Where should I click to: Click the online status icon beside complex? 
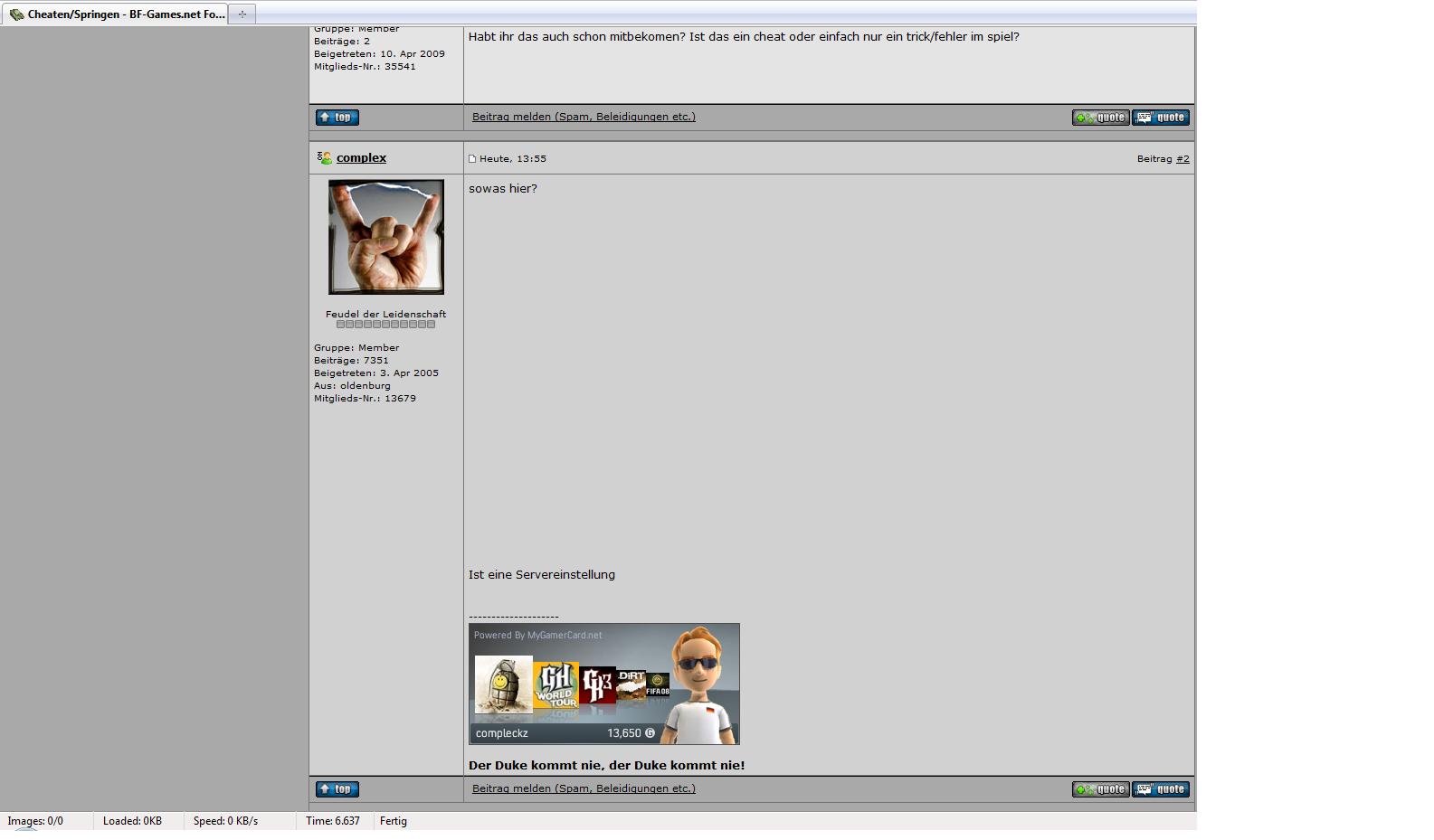click(324, 158)
